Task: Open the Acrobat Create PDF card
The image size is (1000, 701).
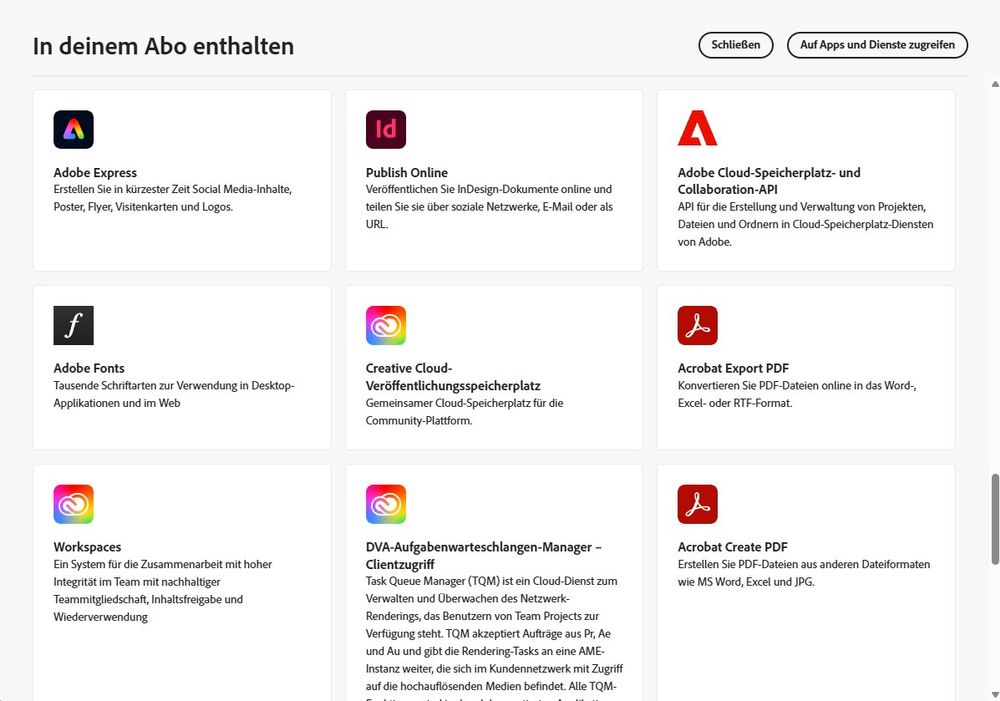Action: [805, 560]
